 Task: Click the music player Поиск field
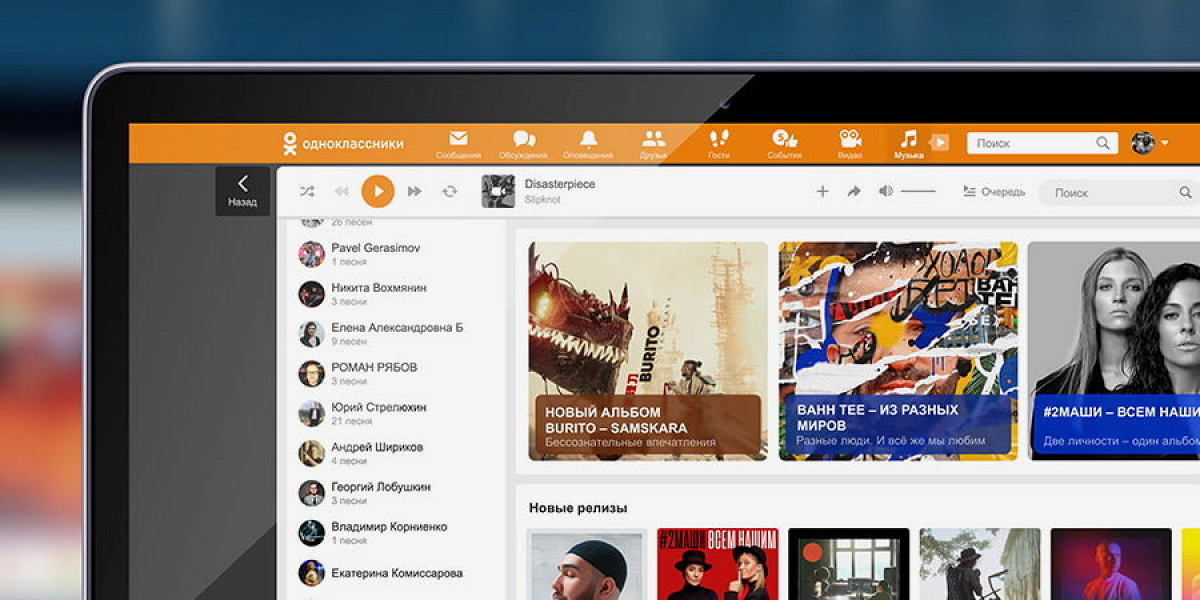pyautogui.click(x=1112, y=193)
